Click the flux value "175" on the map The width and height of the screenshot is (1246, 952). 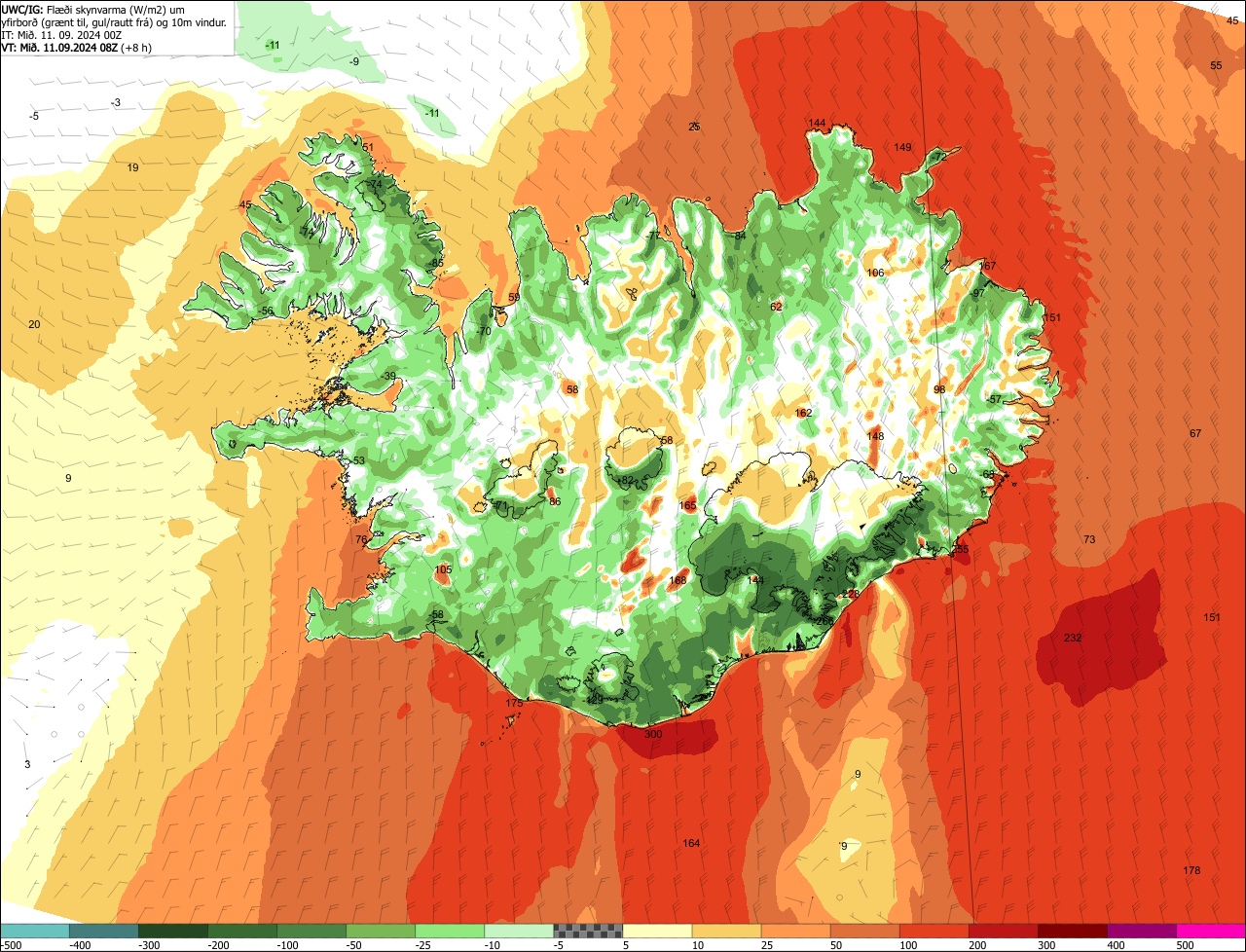pos(515,703)
